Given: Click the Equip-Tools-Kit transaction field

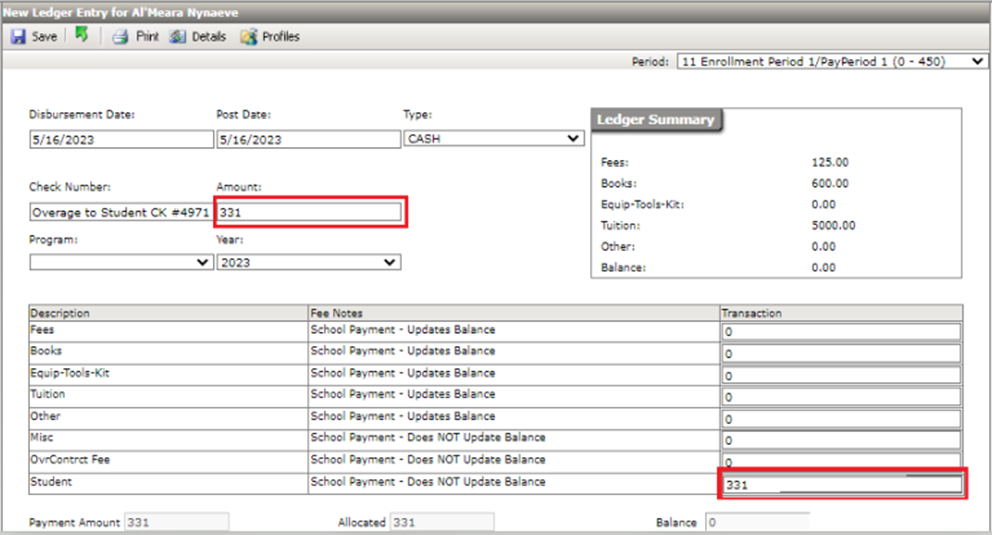Looking at the screenshot, I should [x=841, y=376].
